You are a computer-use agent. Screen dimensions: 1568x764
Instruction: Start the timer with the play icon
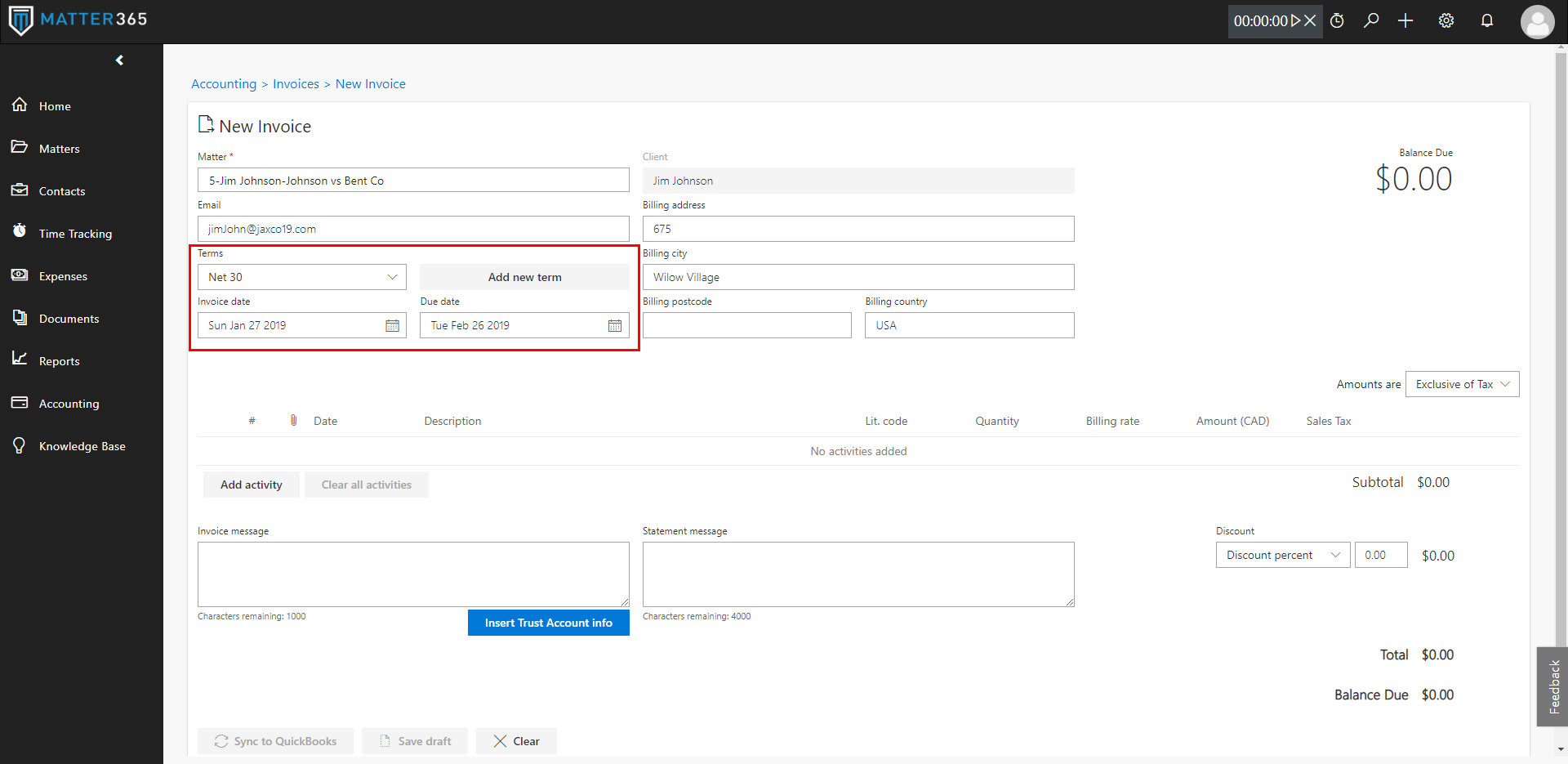pyautogui.click(x=1295, y=21)
